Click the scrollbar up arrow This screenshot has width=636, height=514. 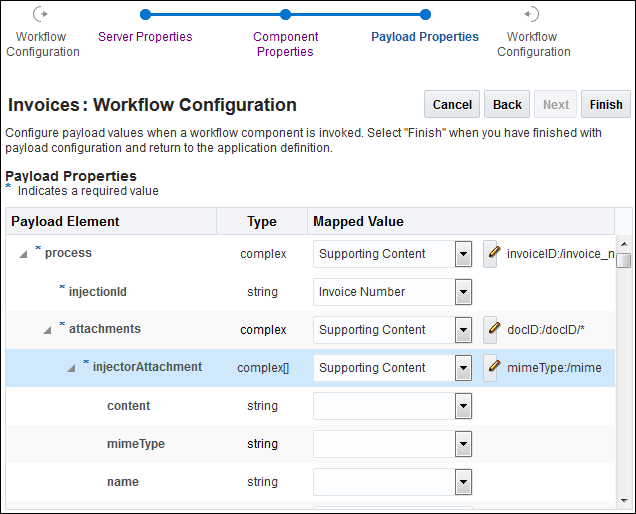coord(624,244)
